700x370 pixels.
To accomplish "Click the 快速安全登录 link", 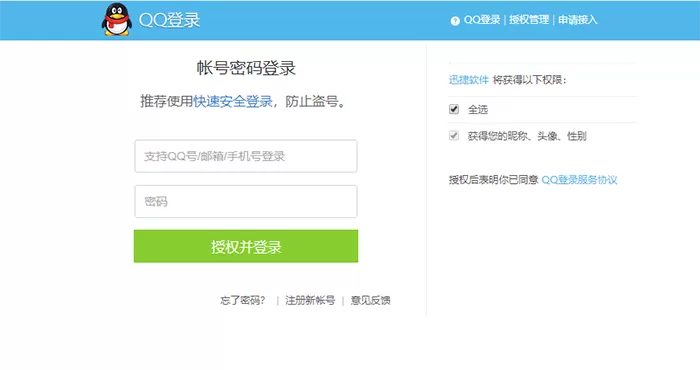I will click(x=233, y=101).
